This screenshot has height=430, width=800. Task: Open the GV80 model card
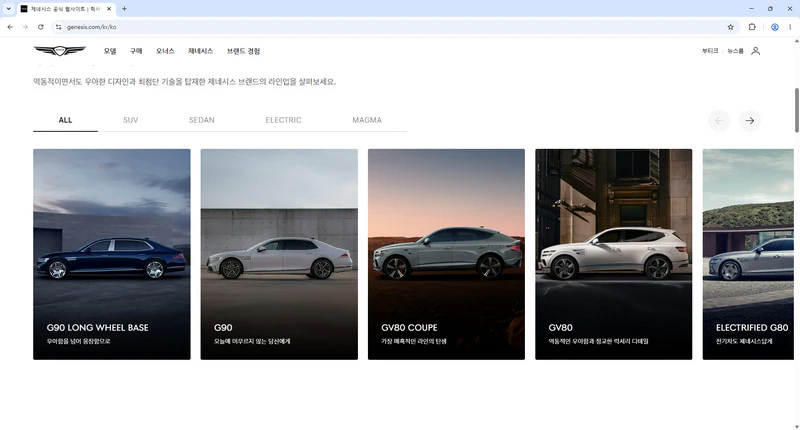(x=614, y=254)
